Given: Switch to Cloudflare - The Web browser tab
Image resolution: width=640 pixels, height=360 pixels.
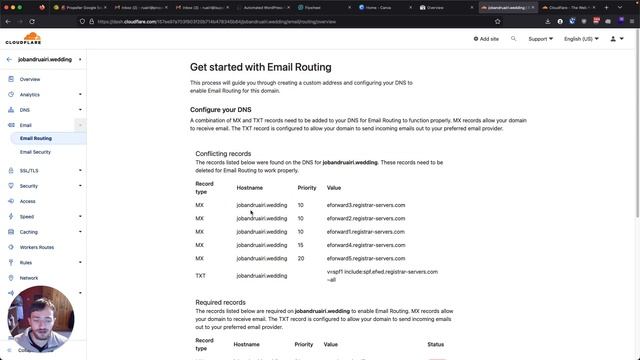Looking at the screenshot, I should 568,7.
